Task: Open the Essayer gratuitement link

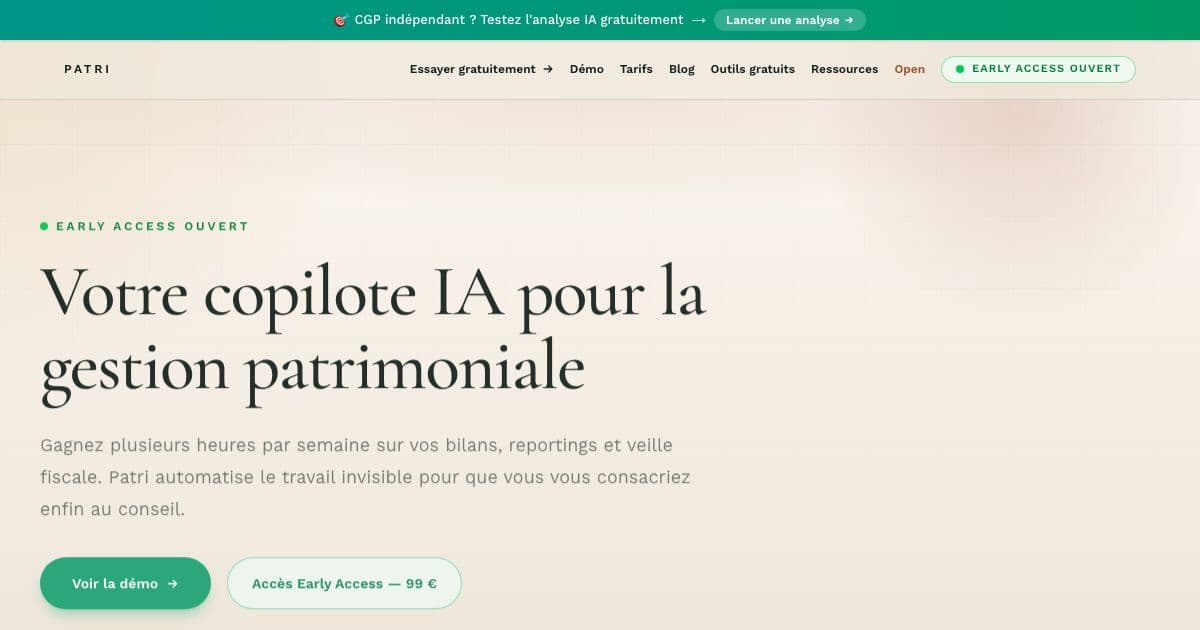Action: point(481,69)
